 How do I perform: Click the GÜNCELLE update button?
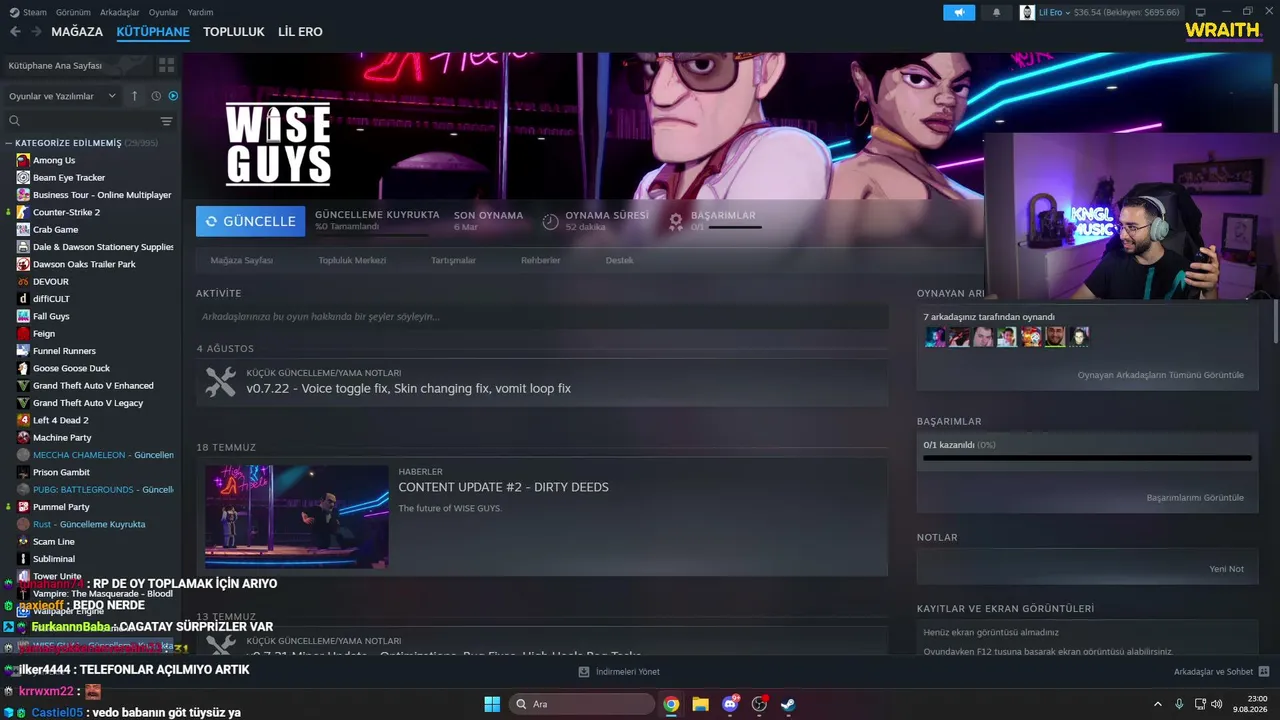click(250, 221)
